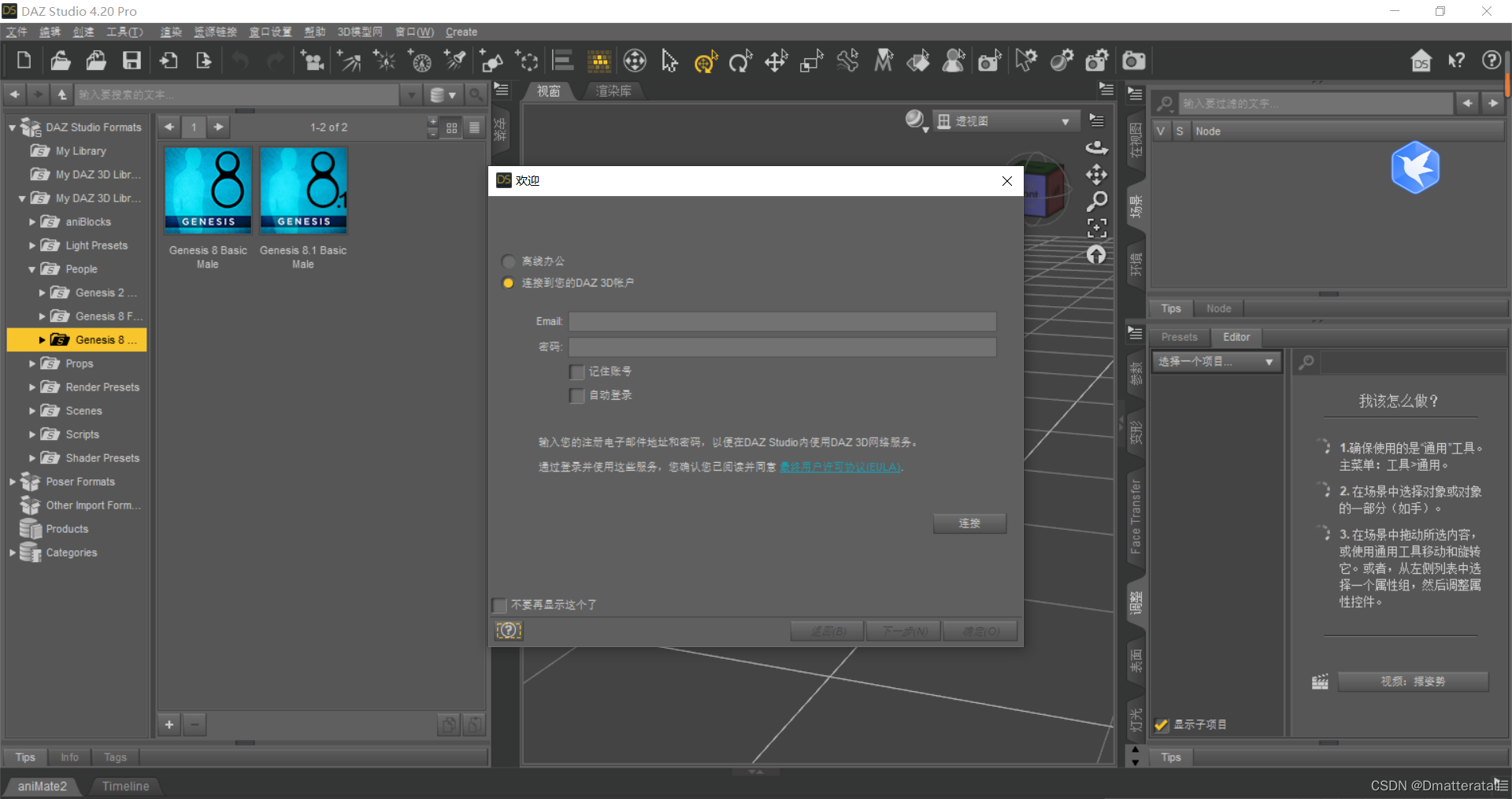Switch to the Tags tab
Viewport: 1512px width, 799px height.
point(115,757)
